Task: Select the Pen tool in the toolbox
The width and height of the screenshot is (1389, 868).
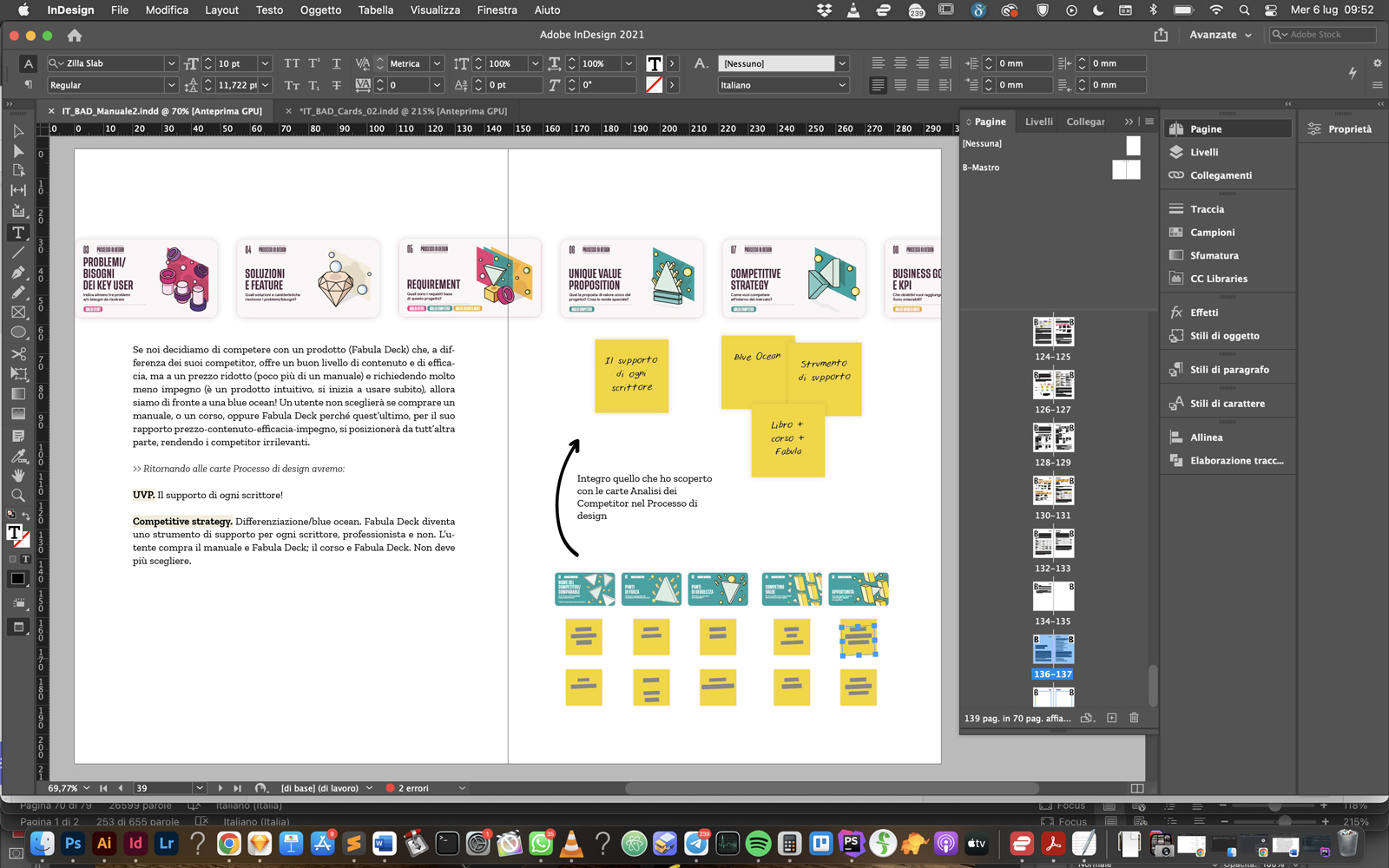Action: click(18, 273)
